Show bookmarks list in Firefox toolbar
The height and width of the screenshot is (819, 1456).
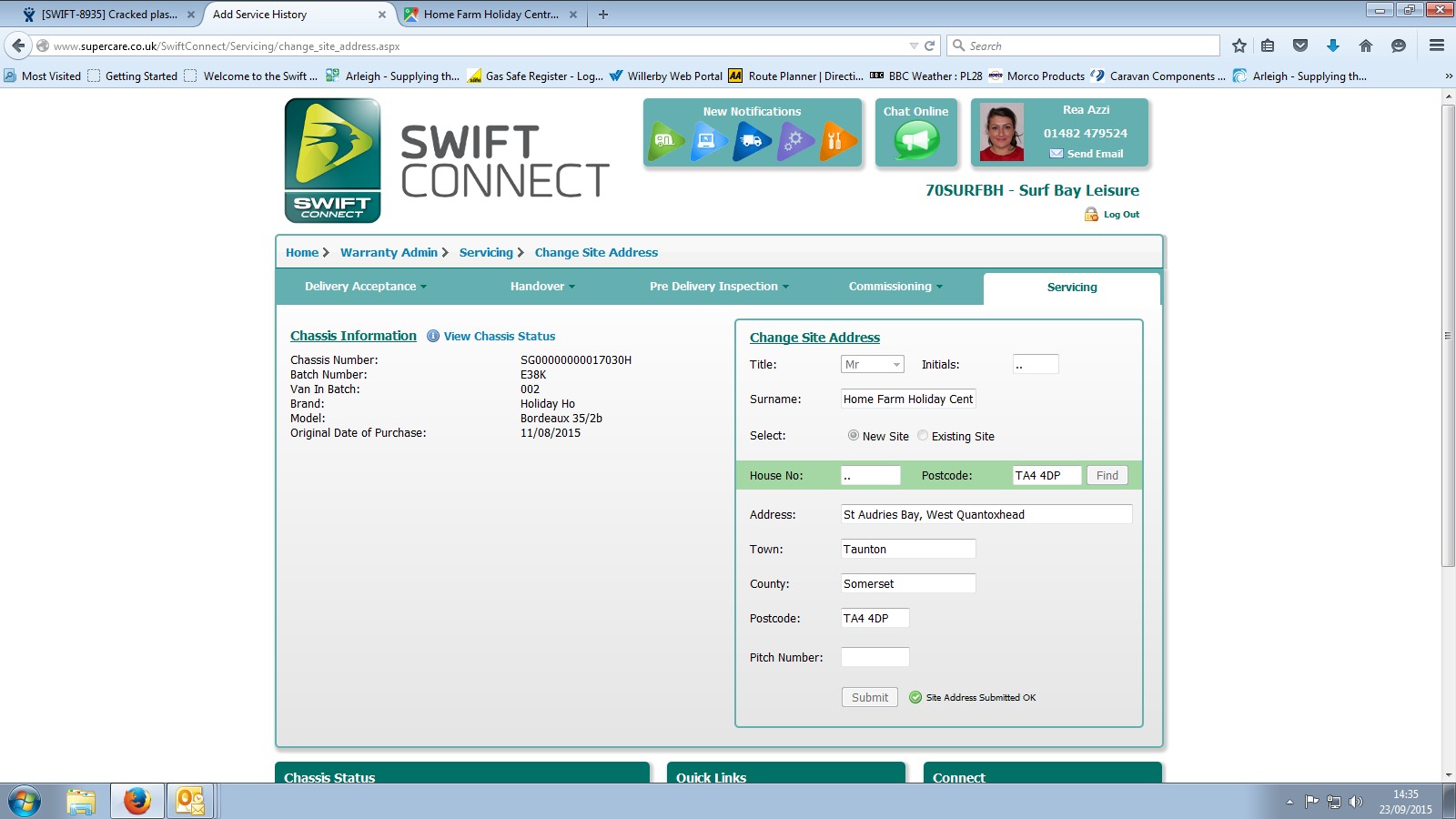click(x=1268, y=45)
